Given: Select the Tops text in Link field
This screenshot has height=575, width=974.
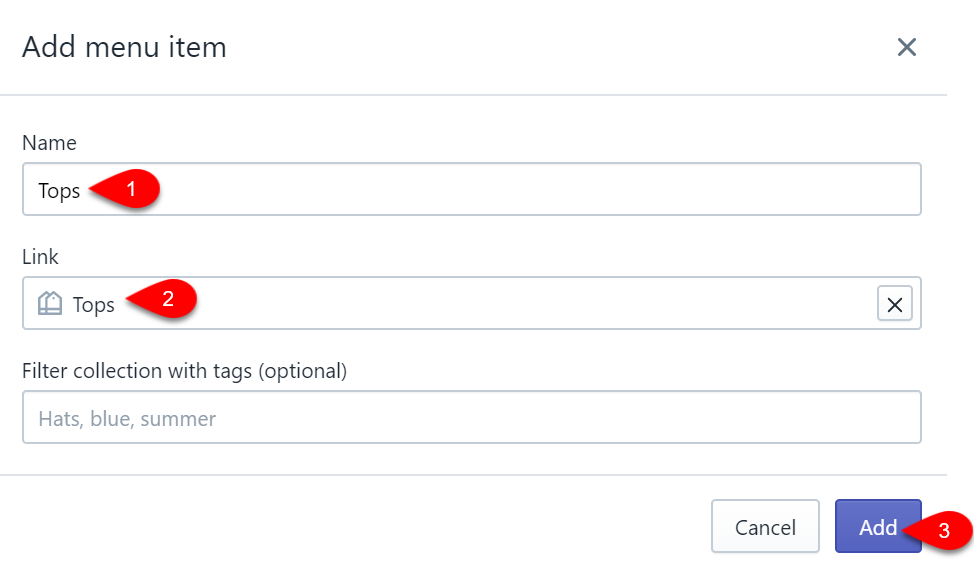Looking at the screenshot, I should 94,305.
